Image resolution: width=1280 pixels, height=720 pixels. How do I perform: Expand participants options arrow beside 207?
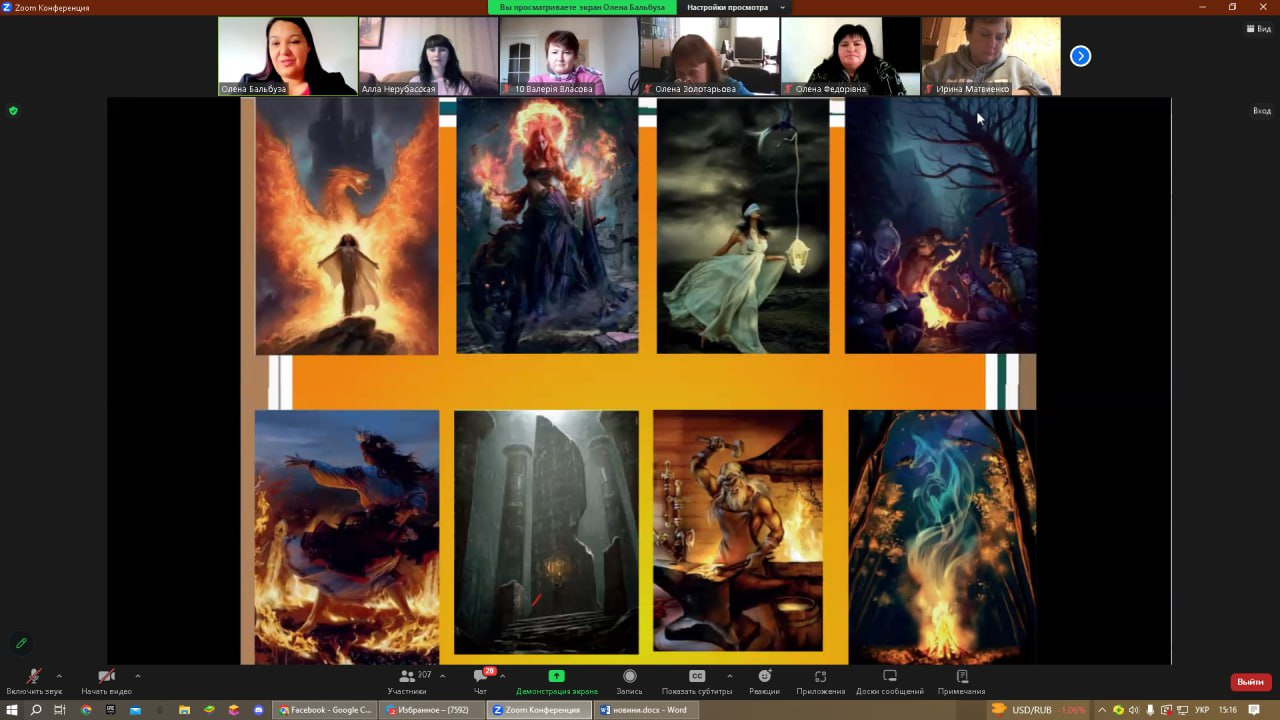click(442, 676)
